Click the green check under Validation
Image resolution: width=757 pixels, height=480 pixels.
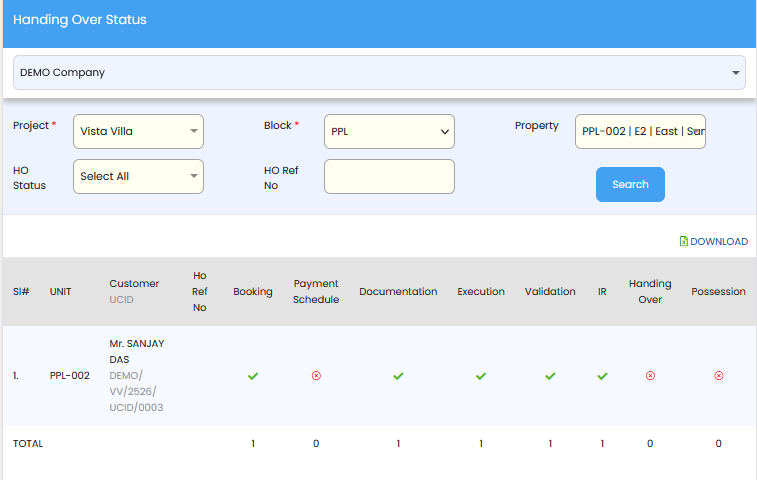click(550, 376)
